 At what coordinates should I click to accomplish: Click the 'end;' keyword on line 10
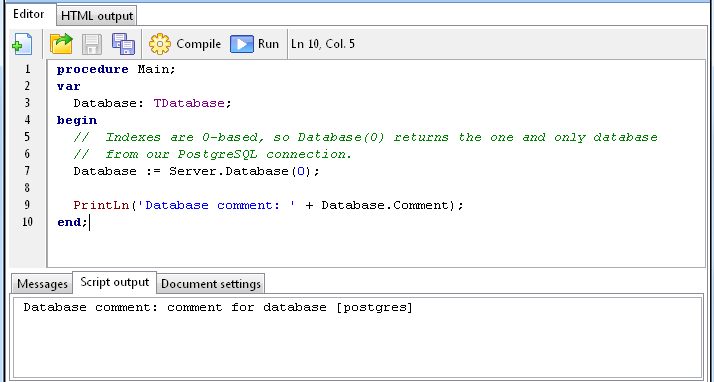click(72, 223)
